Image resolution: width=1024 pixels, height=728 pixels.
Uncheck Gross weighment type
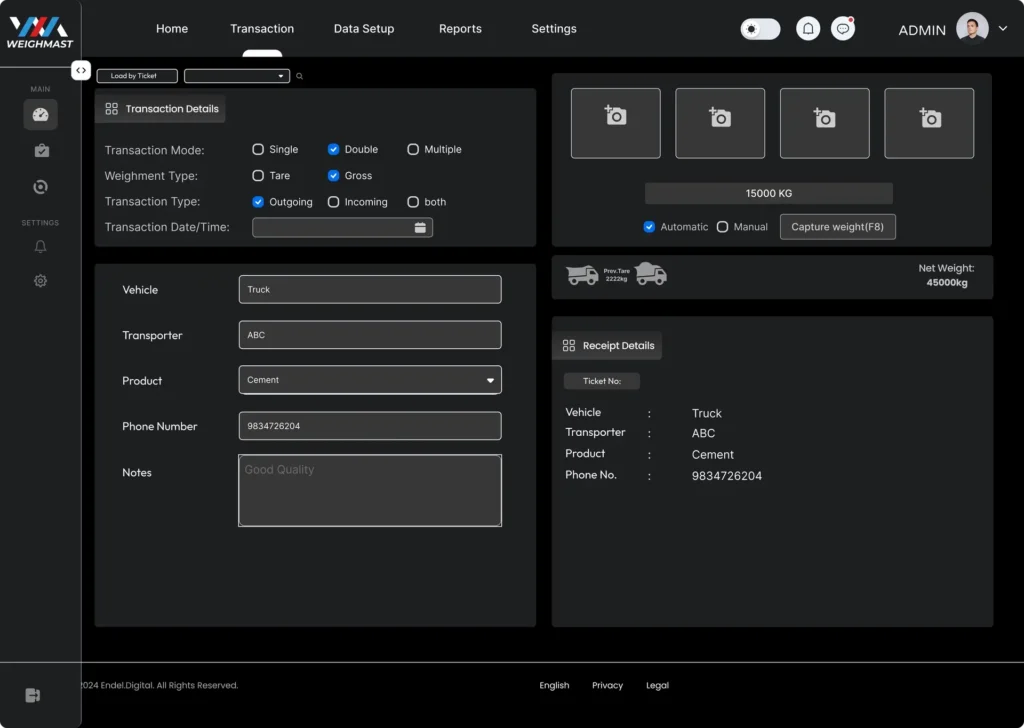pyautogui.click(x=333, y=176)
